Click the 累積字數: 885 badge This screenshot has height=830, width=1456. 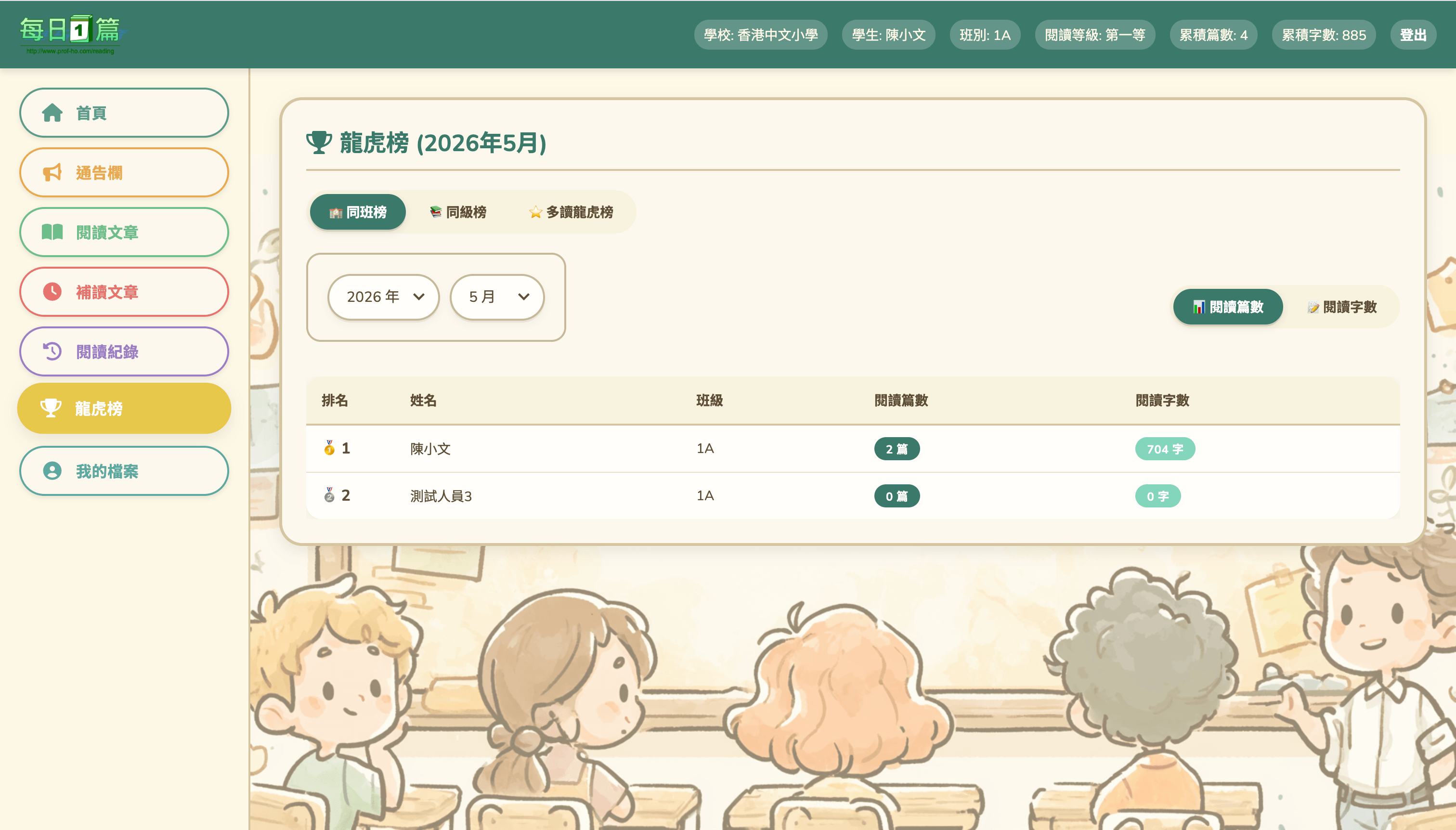coord(1323,35)
